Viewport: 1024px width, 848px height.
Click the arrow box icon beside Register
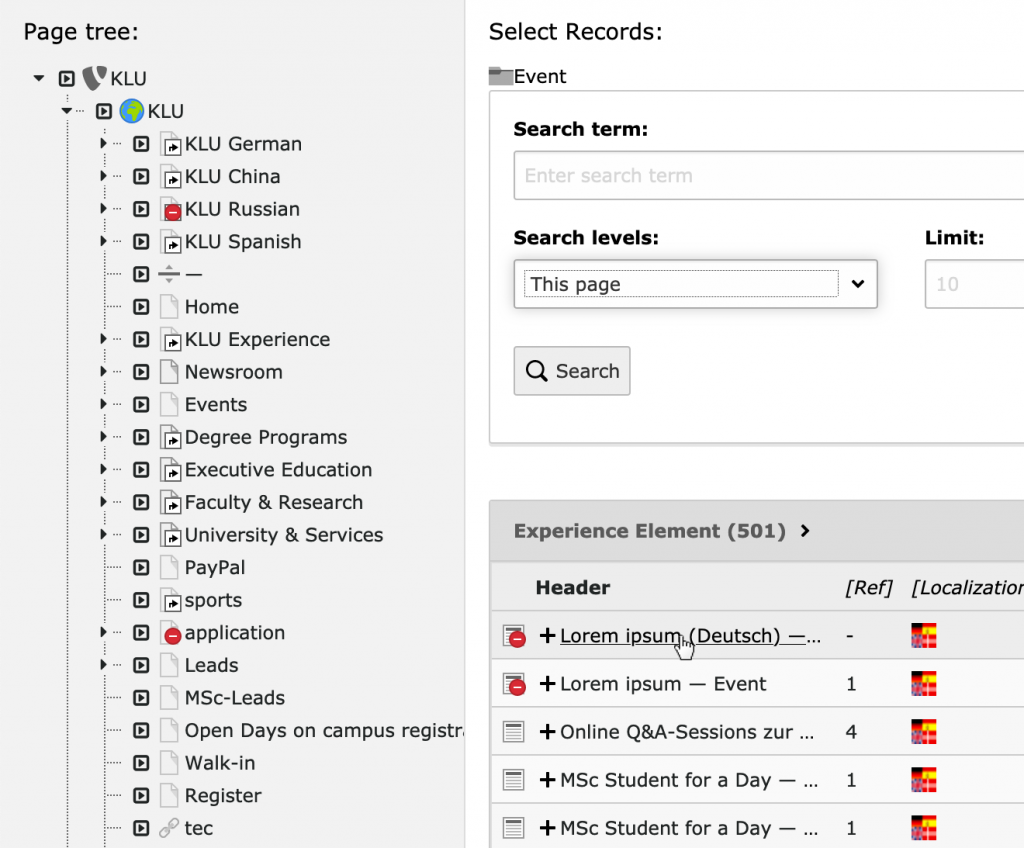pyautogui.click(x=141, y=796)
